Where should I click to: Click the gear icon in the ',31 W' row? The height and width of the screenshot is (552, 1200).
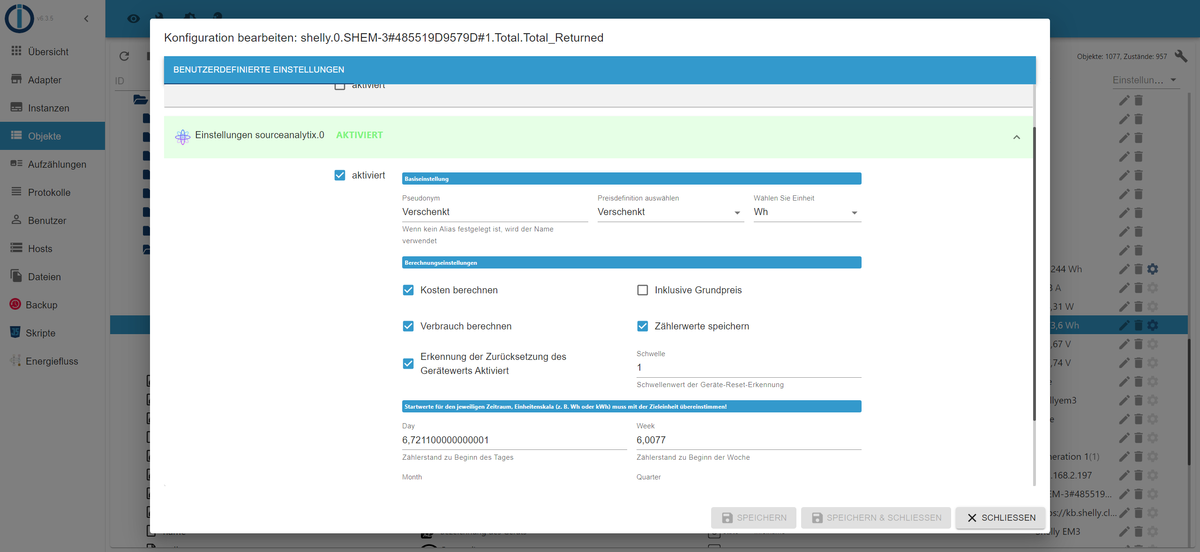point(1153,306)
